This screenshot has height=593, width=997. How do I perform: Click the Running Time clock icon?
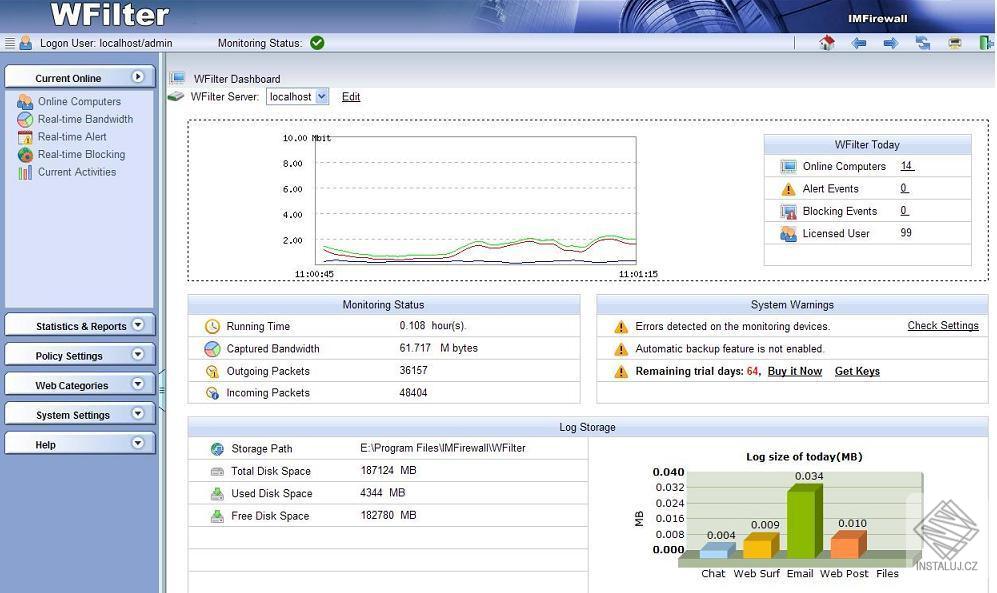click(x=212, y=327)
